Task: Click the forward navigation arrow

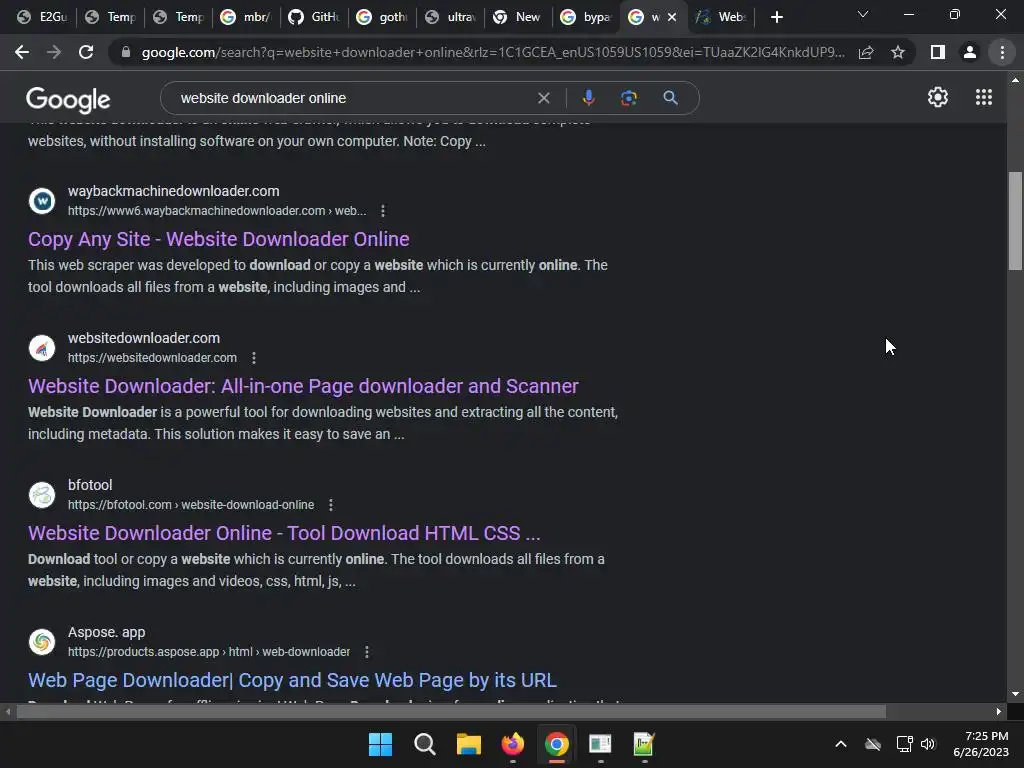Action: pyautogui.click(x=54, y=52)
